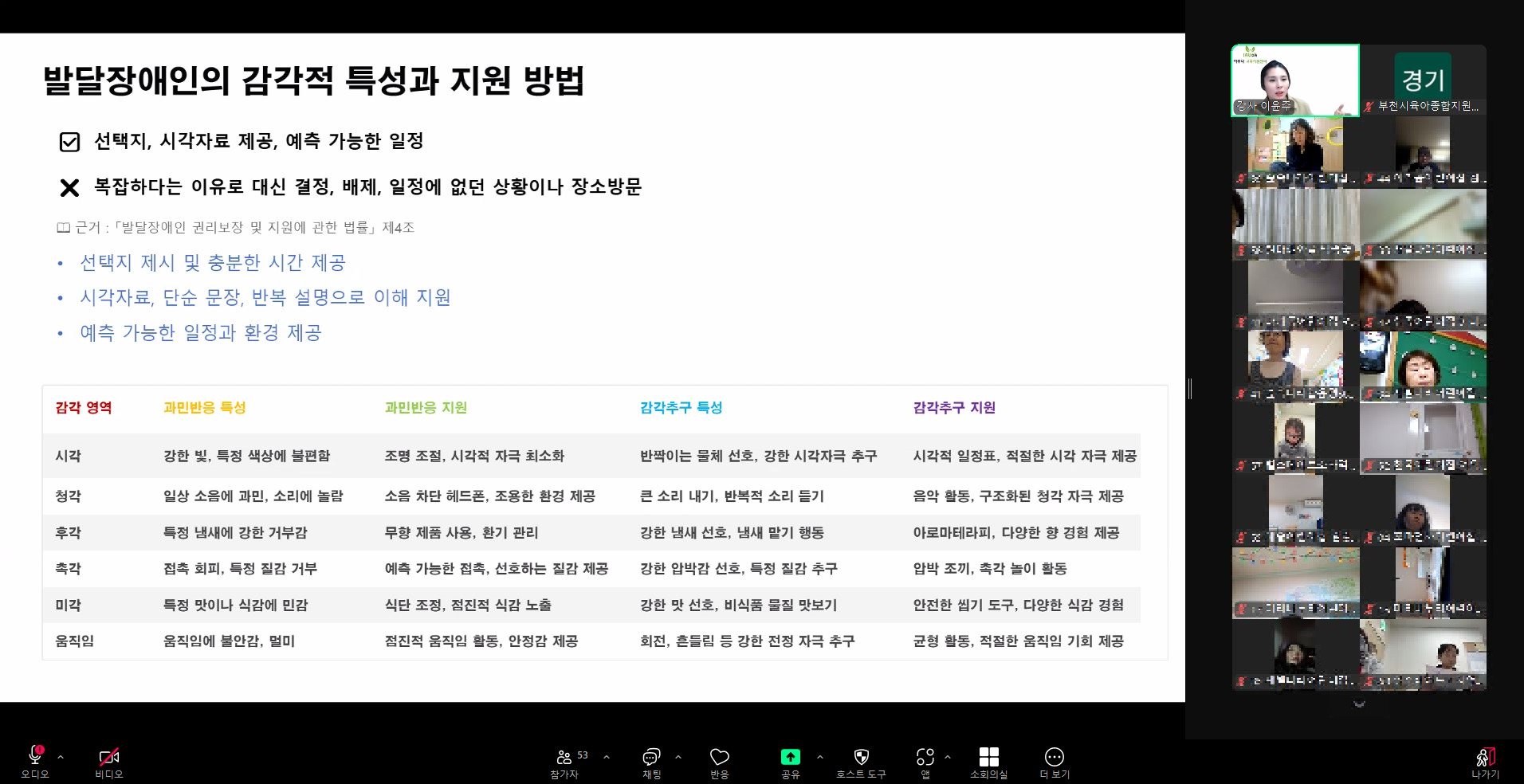
Task: Open the 참가자 participants panel
Action: [x=564, y=757]
